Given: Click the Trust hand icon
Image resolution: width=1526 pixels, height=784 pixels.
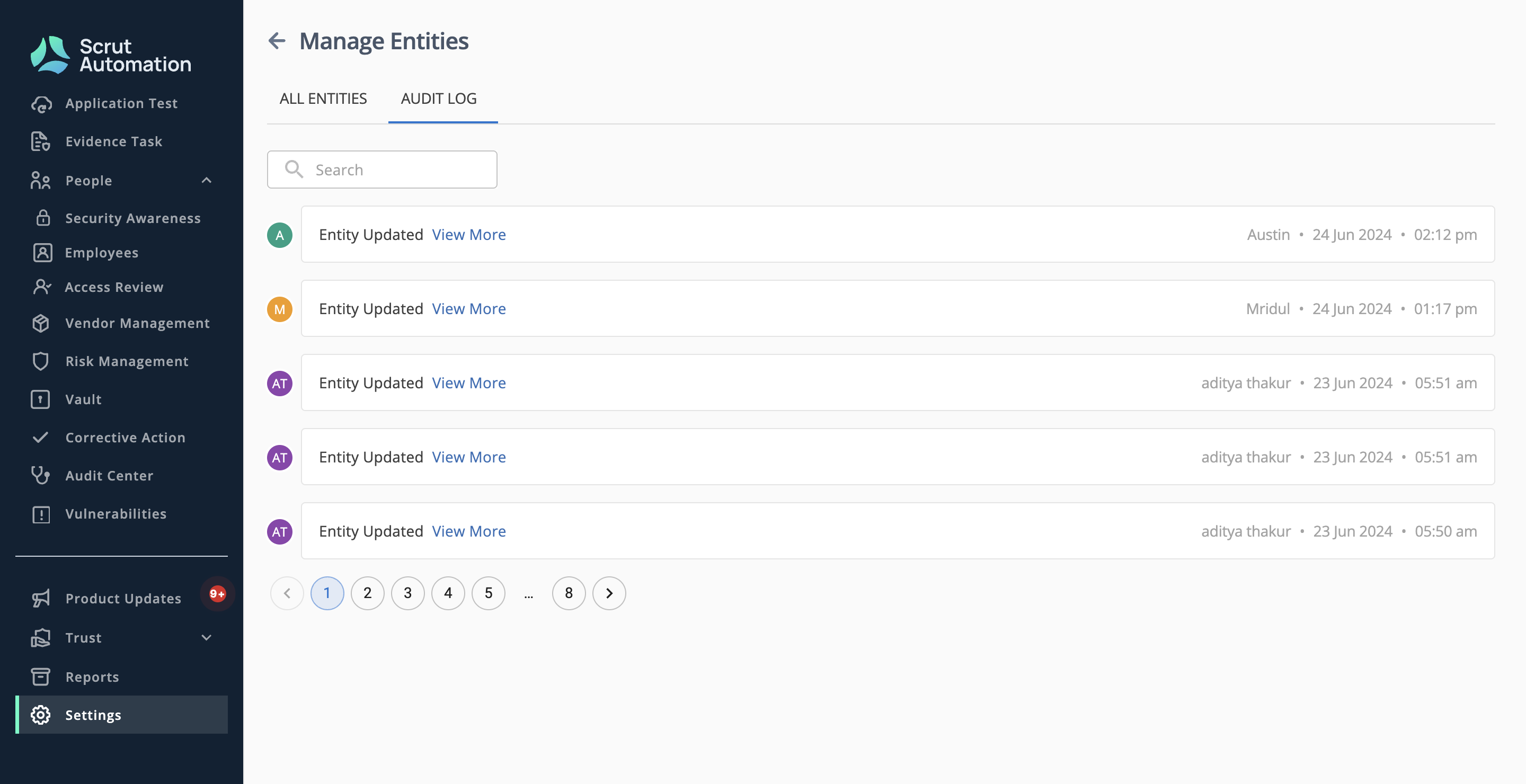Looking at the screenshot, I should coord(41,638).
